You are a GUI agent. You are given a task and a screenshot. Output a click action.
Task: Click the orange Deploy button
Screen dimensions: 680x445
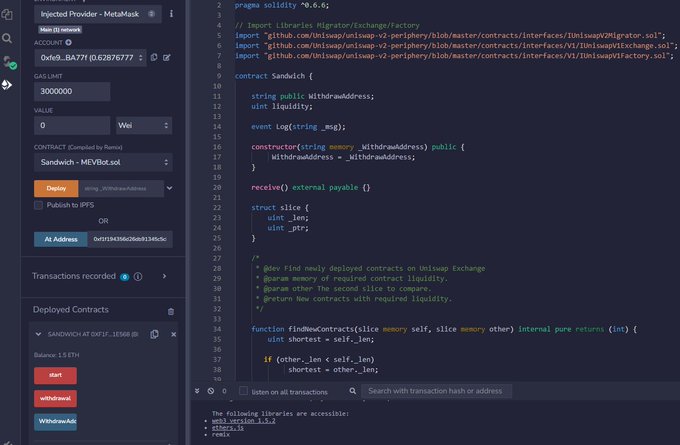pyautogui.click(x=56, y=188)
